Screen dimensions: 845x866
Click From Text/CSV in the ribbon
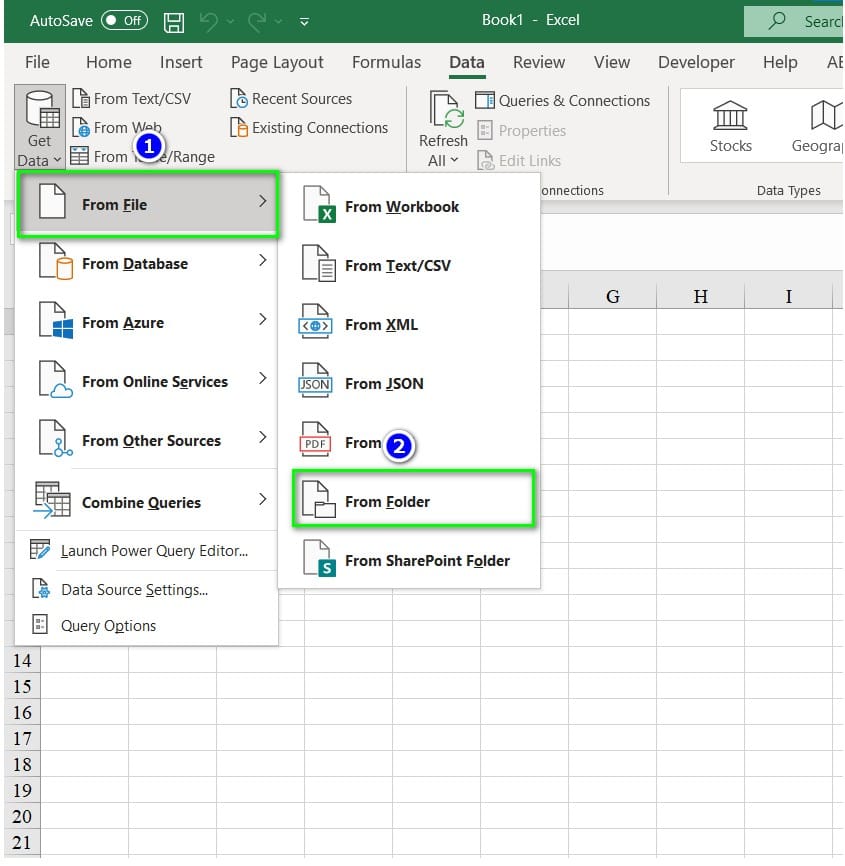(x=131, y=99)
